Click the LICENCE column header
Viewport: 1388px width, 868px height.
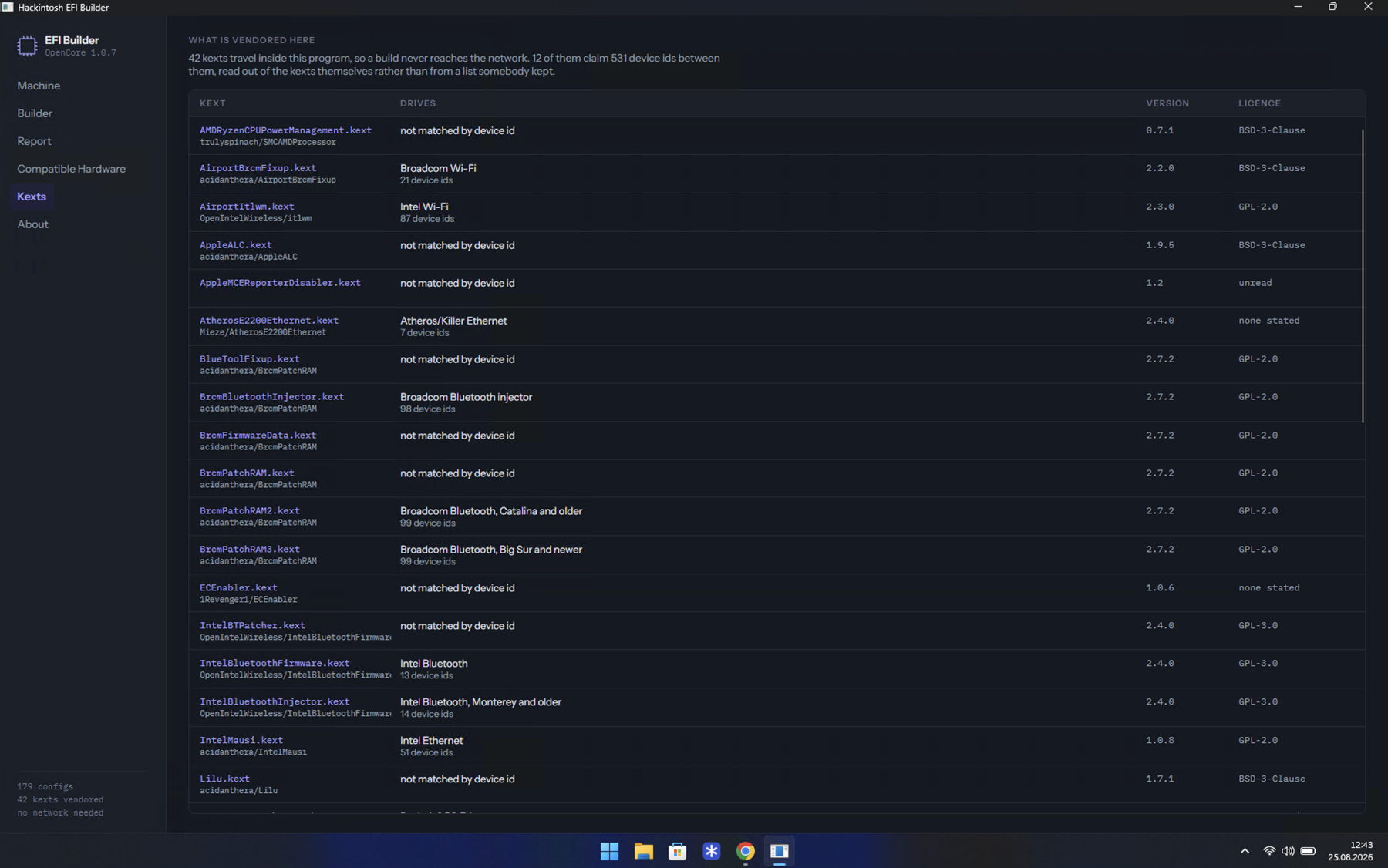[1259, 103]
